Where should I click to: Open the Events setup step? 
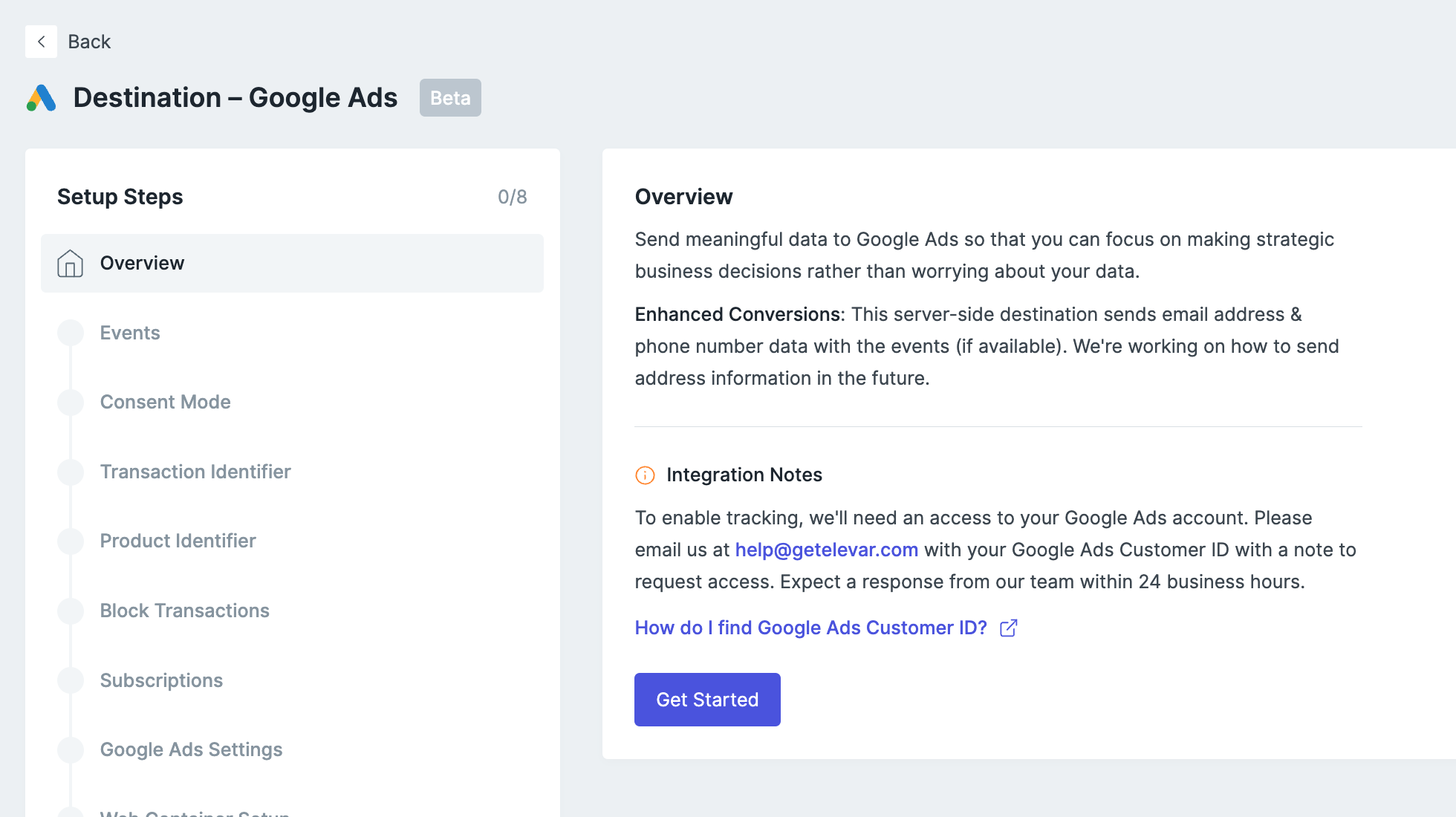point(130,333)
